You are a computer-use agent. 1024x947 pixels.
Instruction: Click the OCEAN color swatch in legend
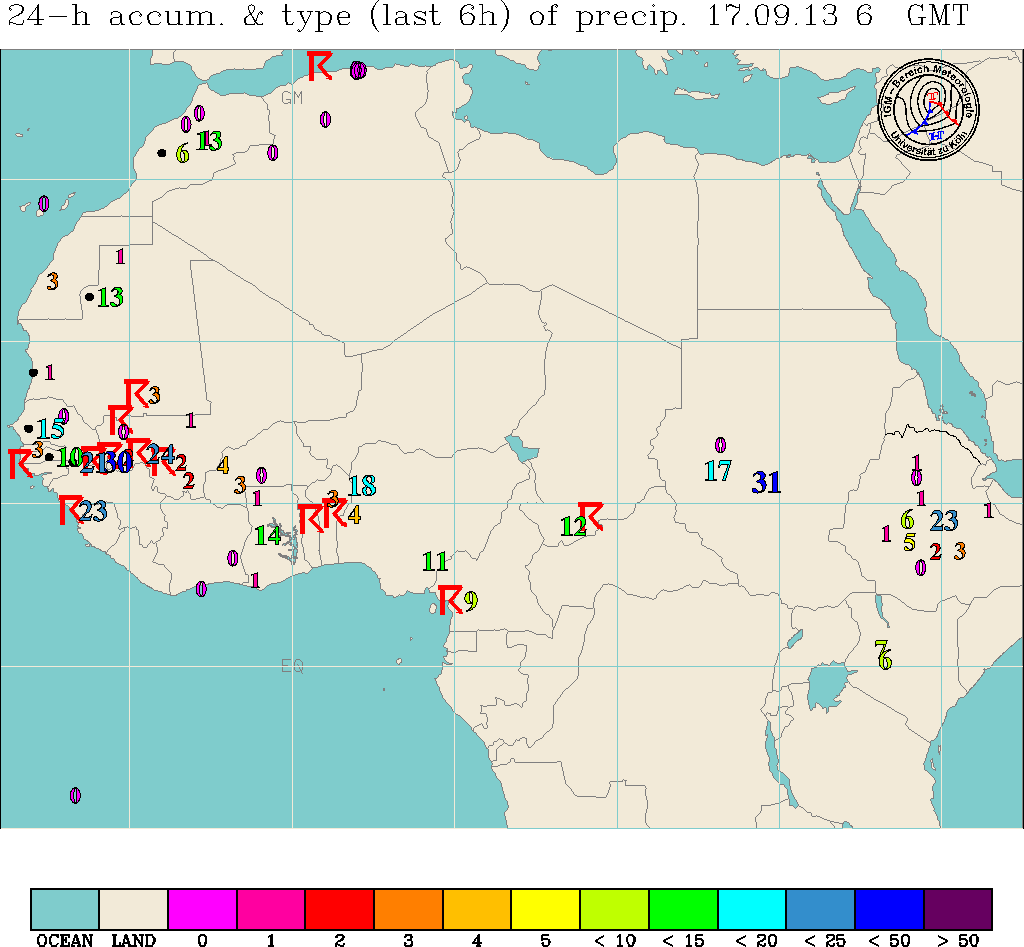tap(65, 908)
